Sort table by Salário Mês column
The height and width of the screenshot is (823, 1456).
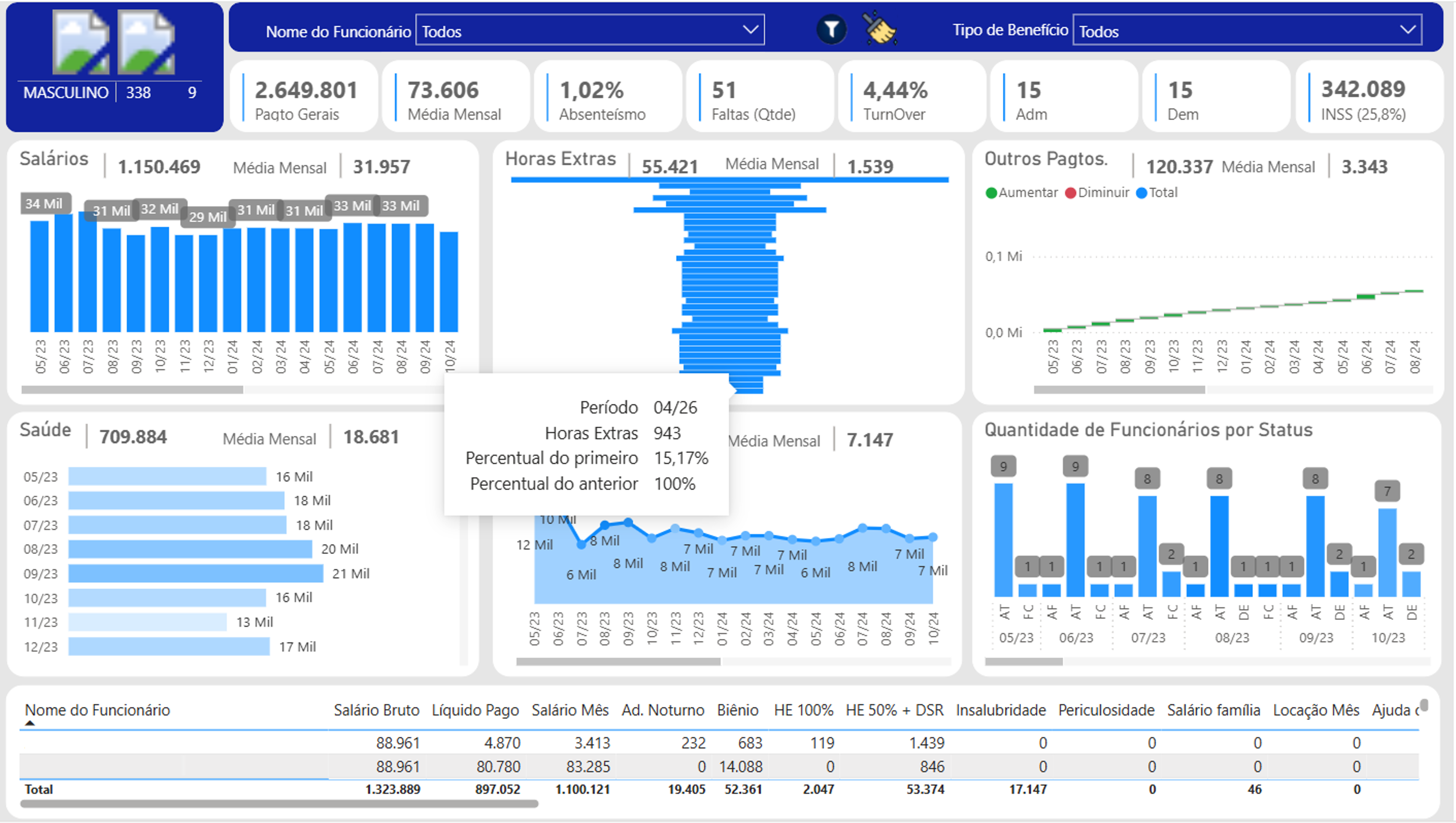570,710
